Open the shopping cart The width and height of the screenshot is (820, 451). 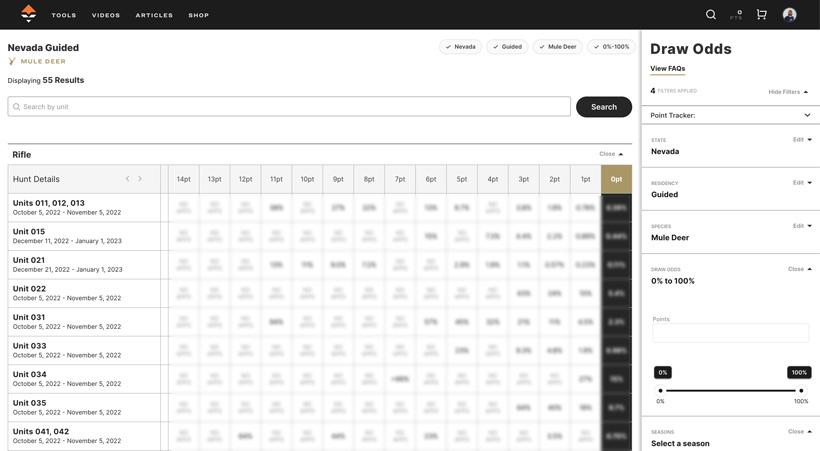(x=761, y=15)
